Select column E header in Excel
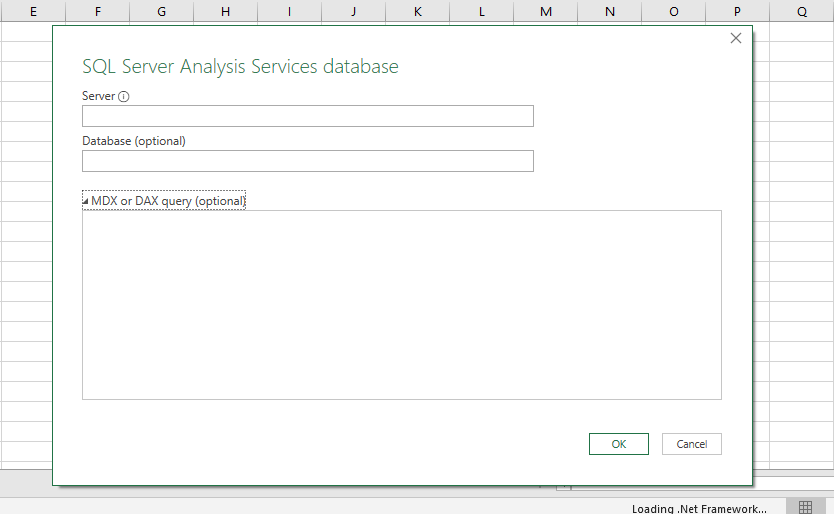 tap(33, 11)
